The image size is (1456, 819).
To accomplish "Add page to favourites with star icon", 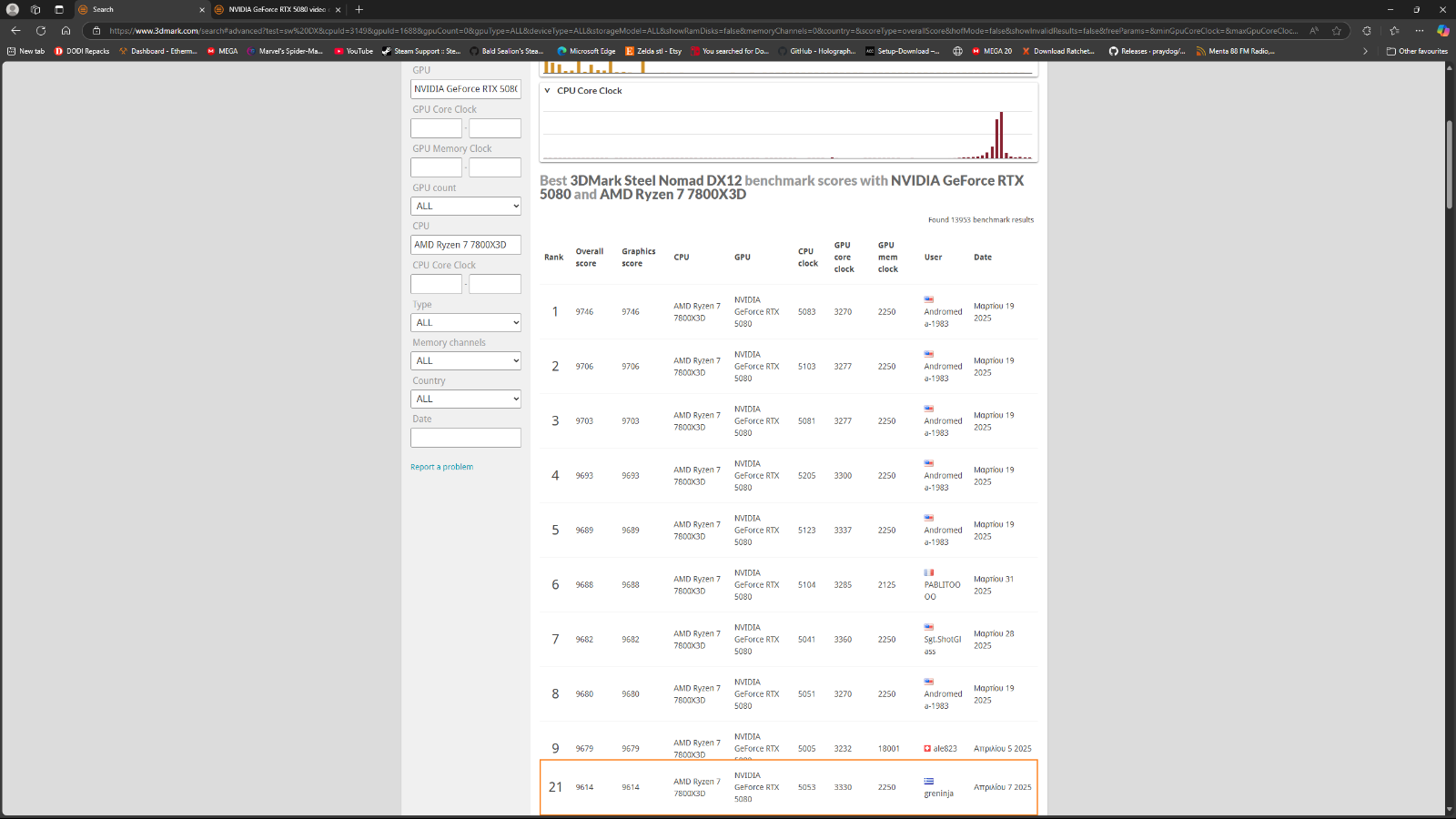I will click(1337, 30).
